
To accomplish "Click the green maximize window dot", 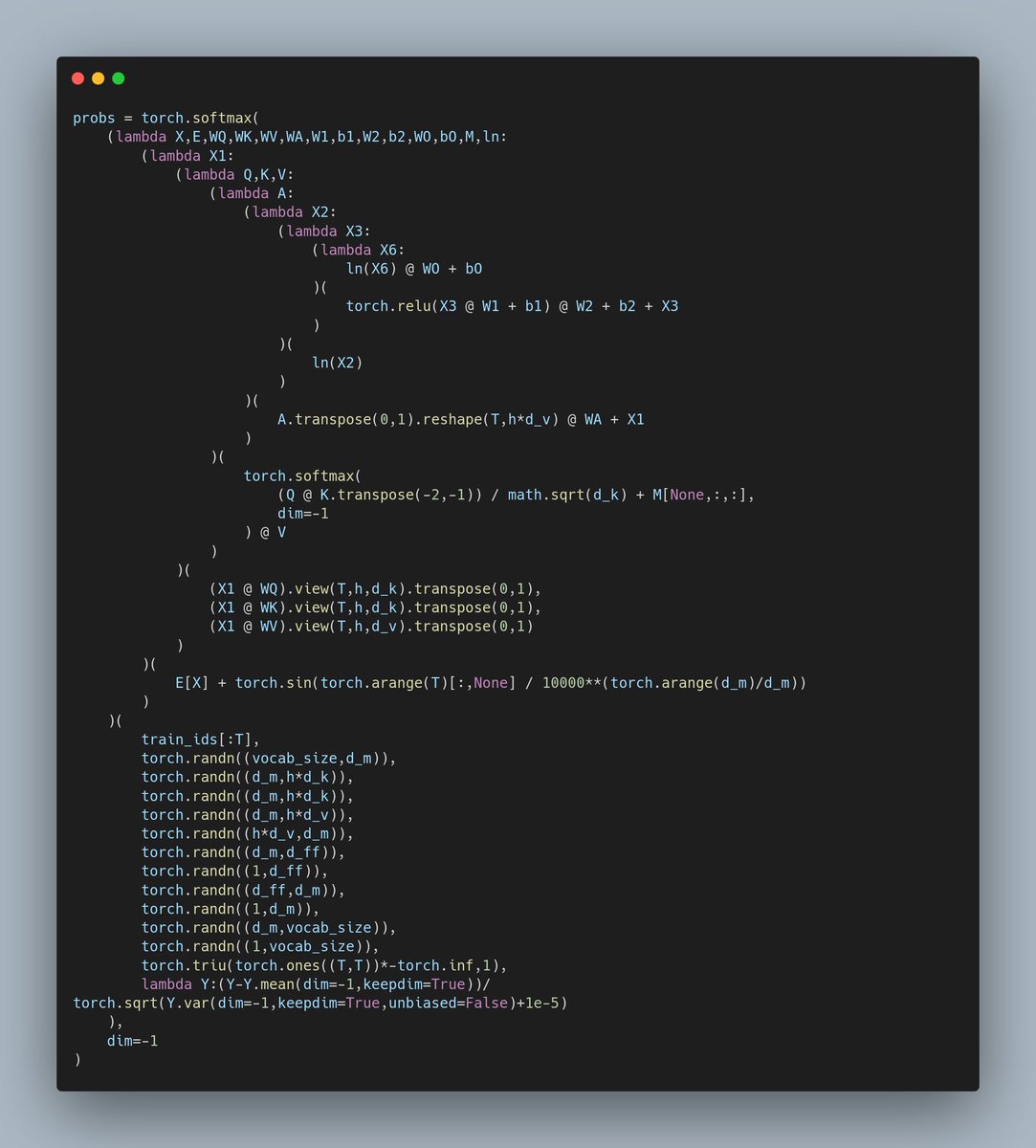I will [x=119, y=78].
